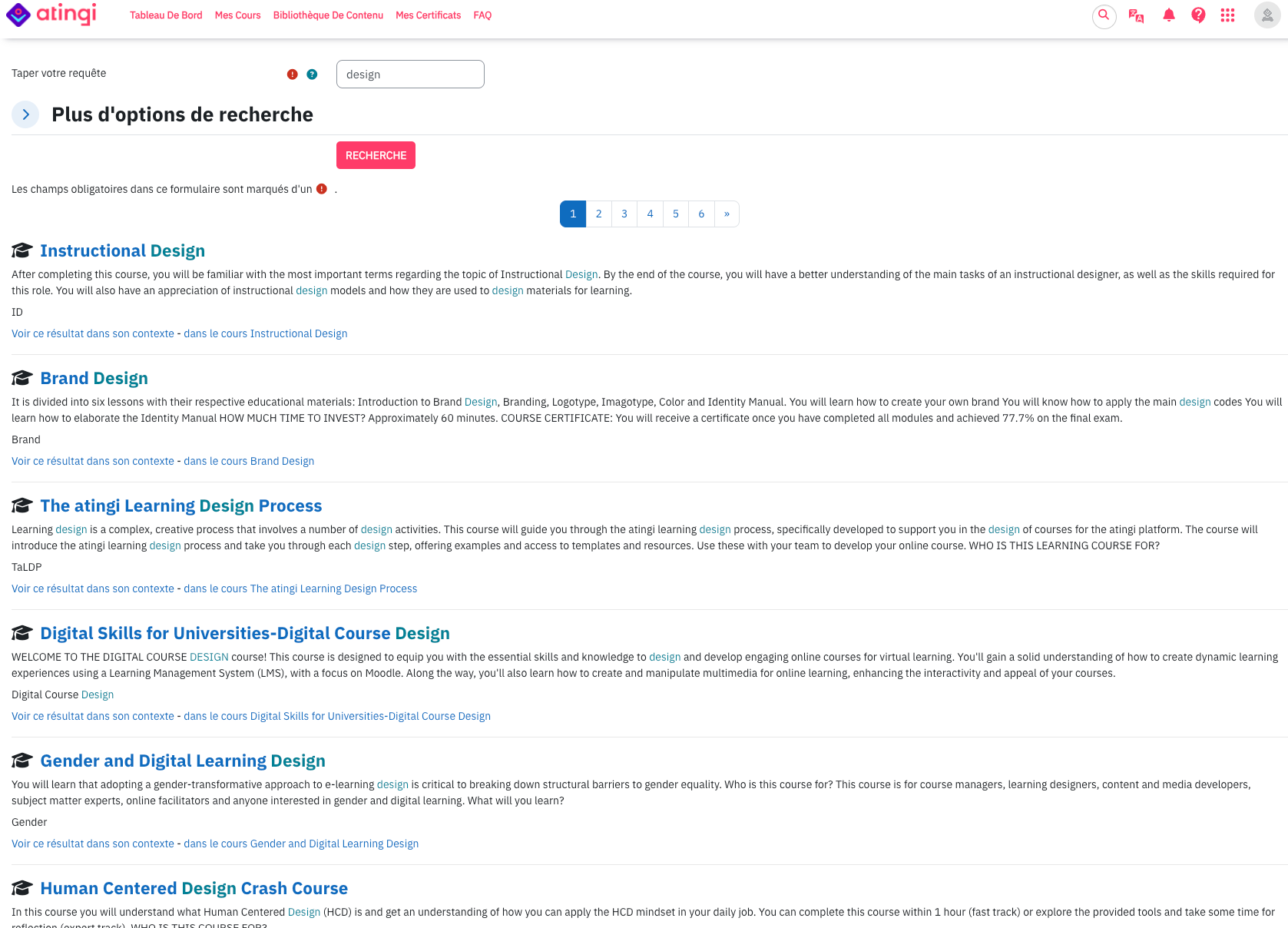Open the FAQ page
The height and width of the screenshot is (928, 1288).
pos(482,15)
